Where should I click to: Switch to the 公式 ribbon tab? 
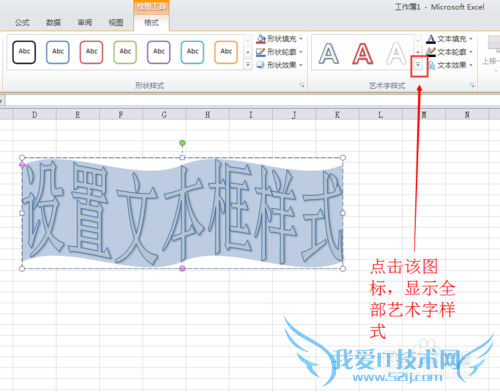22,23
